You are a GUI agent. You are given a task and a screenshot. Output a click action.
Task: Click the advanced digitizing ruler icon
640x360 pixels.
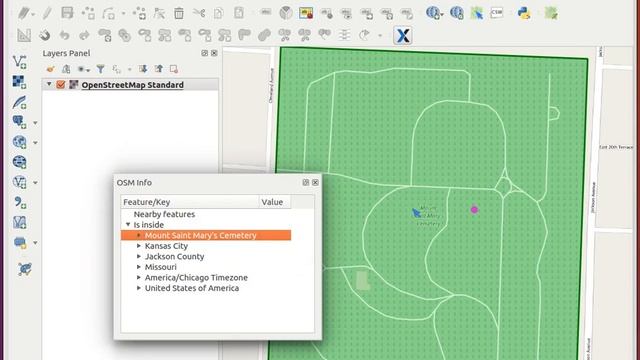[24, 36]
